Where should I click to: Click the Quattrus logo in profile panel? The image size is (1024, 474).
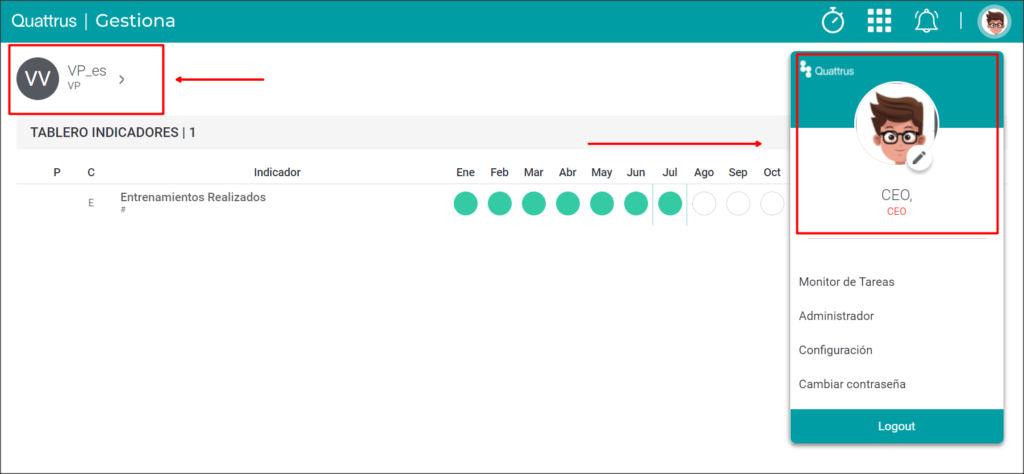coord(827,69)
